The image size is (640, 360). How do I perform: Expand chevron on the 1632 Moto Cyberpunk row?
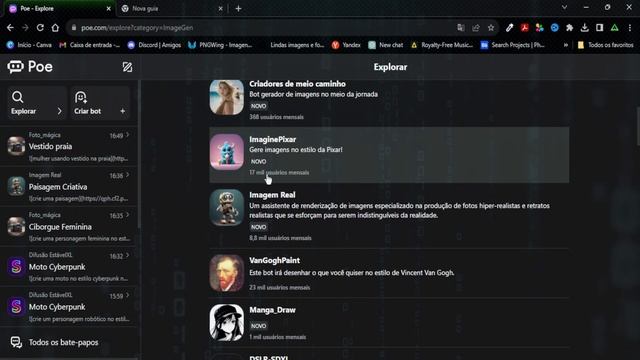click(128, 255)
